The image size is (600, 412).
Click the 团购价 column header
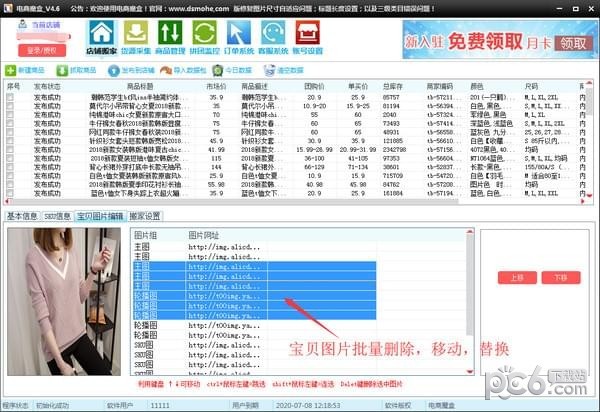(314, 86)
